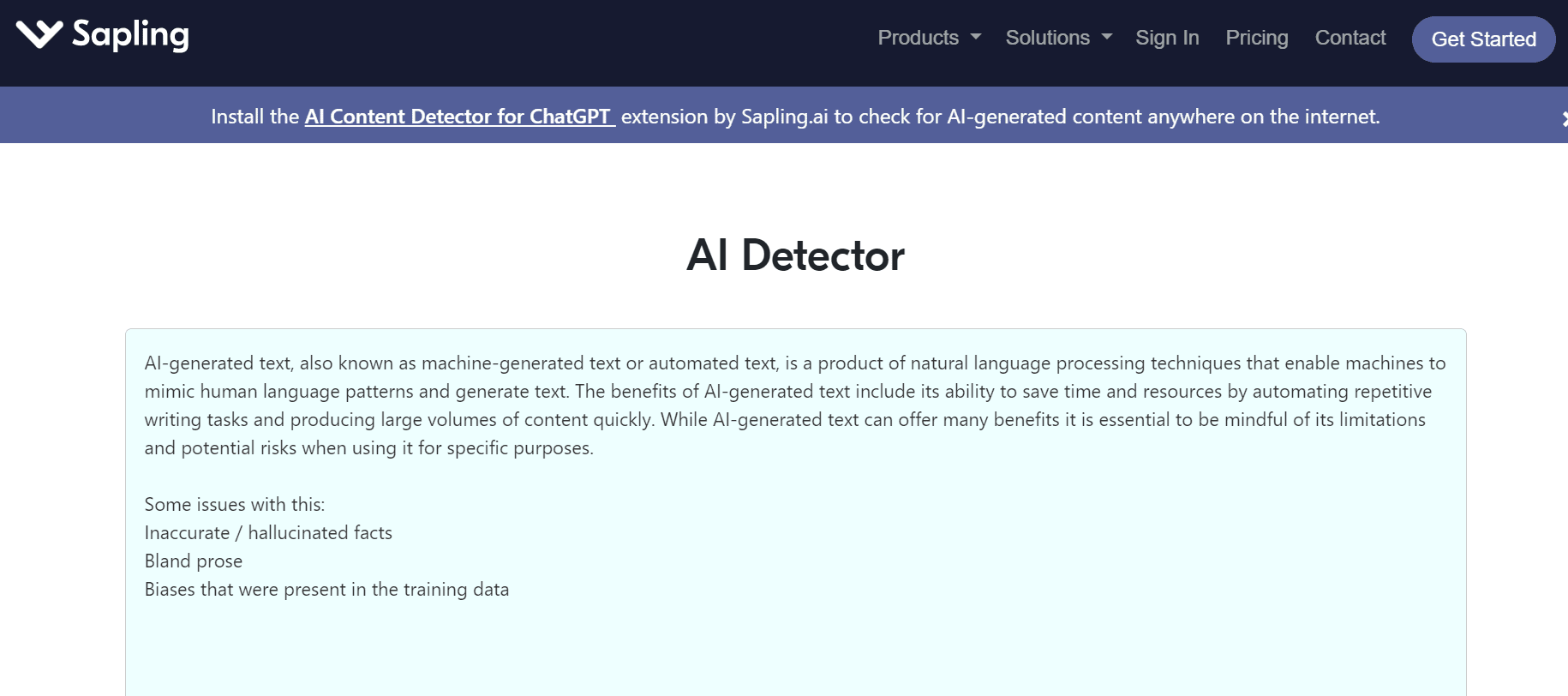This screenshot has height=696, width=1568.
Task: Open the Pricing page
Action: coord(1257,38)
